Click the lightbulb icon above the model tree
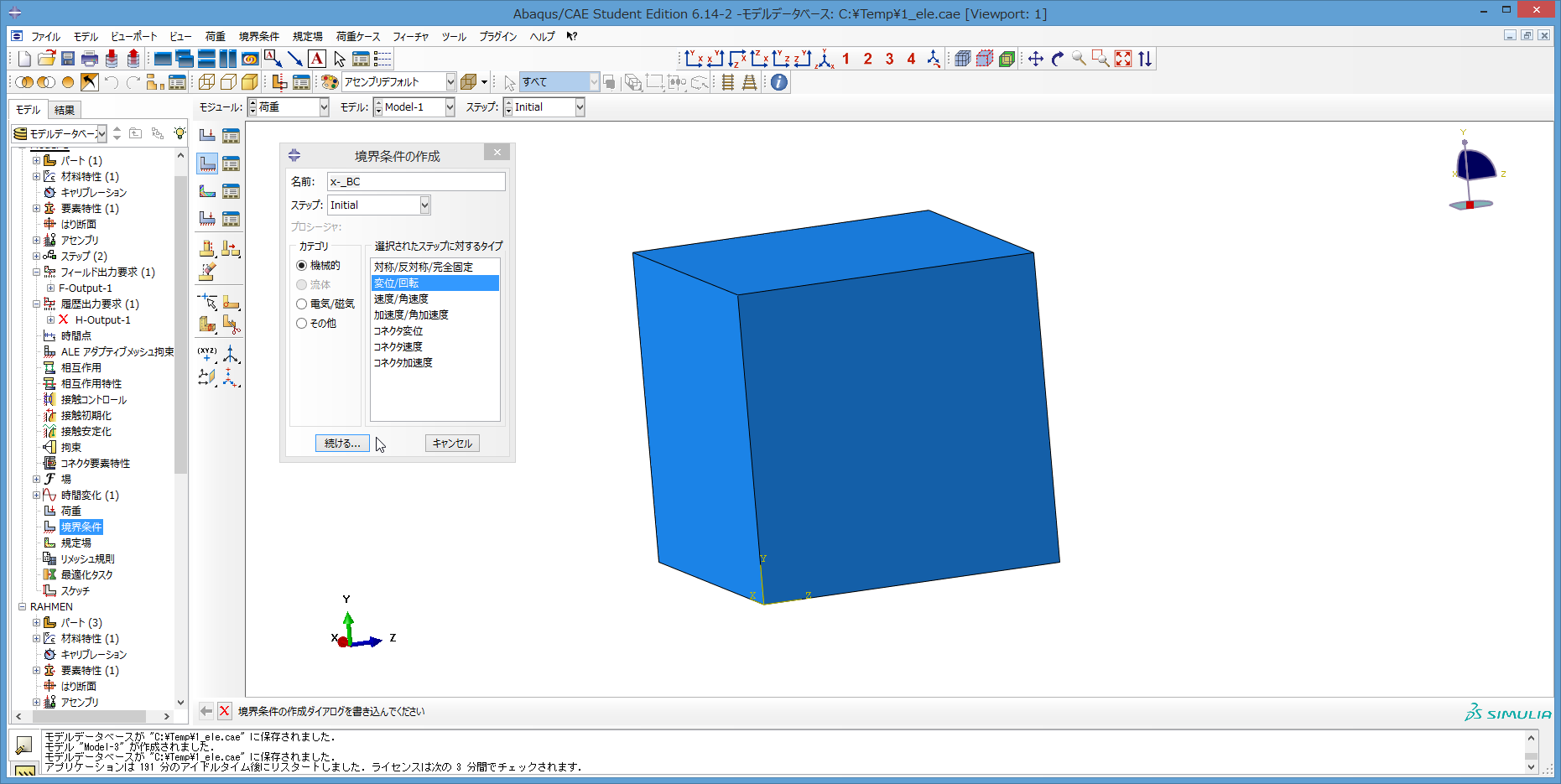Screen dimensions: 1561x784 [179, 133]
